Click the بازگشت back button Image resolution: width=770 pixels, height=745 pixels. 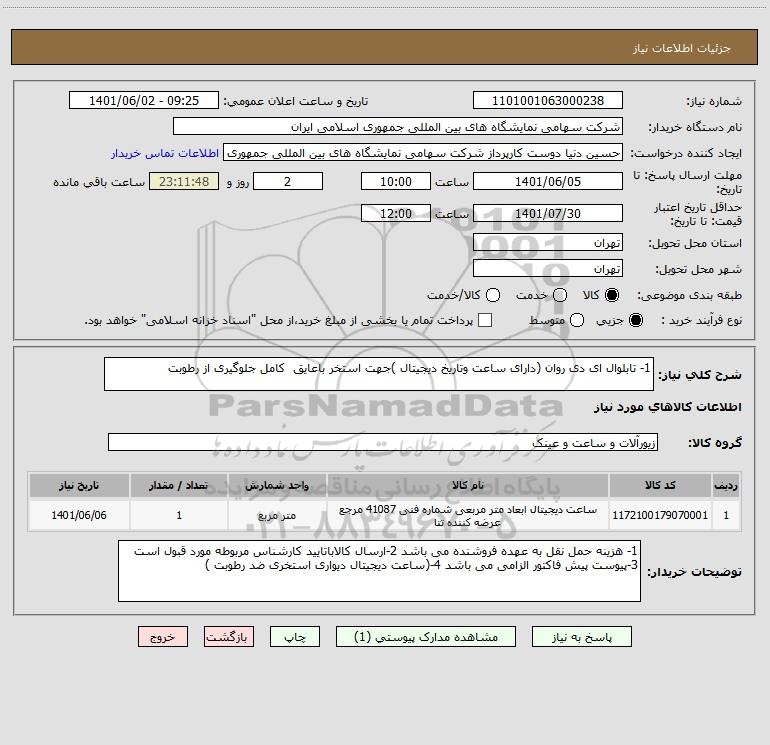tap(229, 637)
